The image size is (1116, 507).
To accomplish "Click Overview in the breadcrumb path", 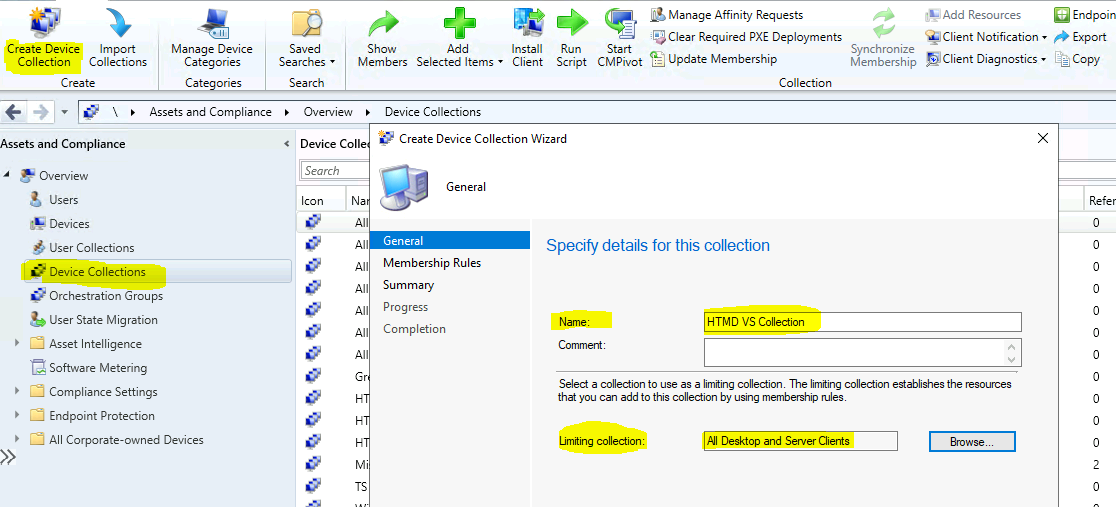I will [x=328, y=112].
